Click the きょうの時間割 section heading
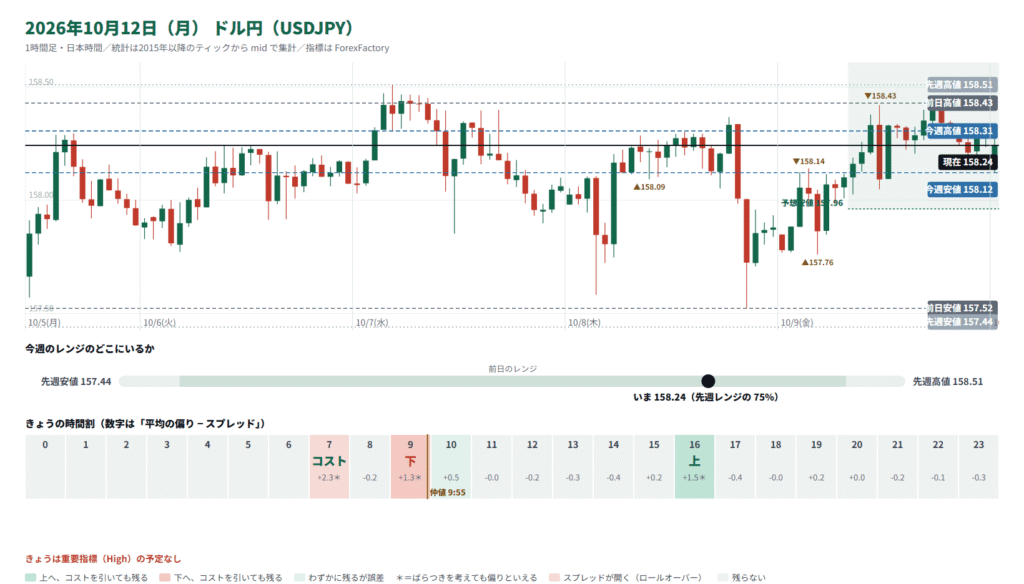Screen dimensions: 1024x584 point(145,424)
